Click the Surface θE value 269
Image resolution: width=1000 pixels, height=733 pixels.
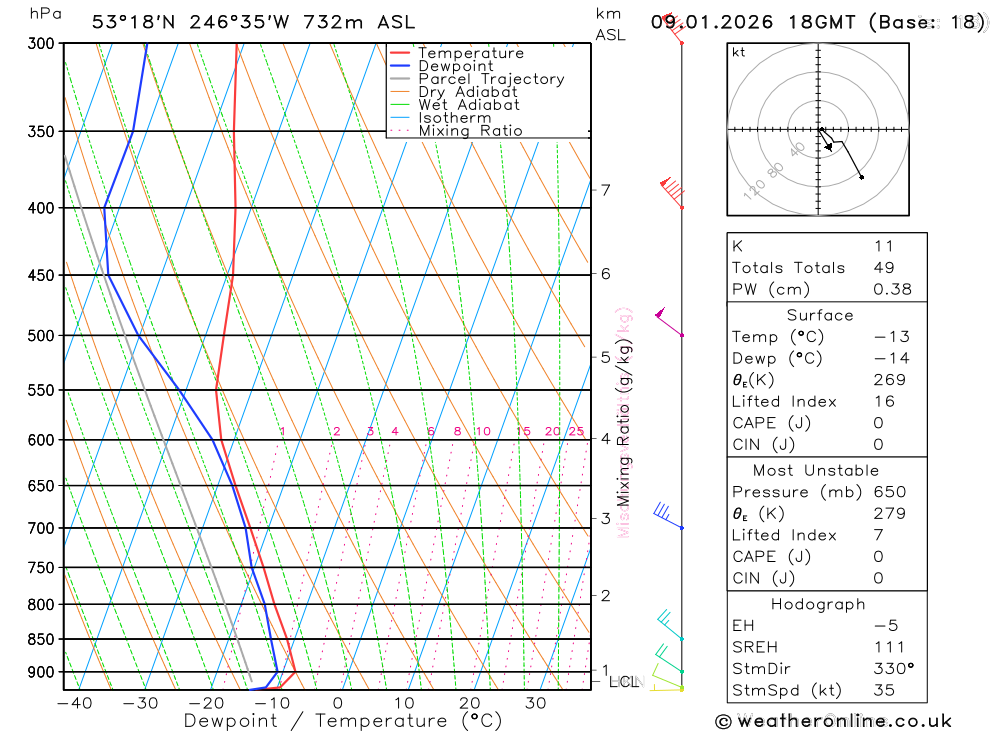click(x=890, y=380)
